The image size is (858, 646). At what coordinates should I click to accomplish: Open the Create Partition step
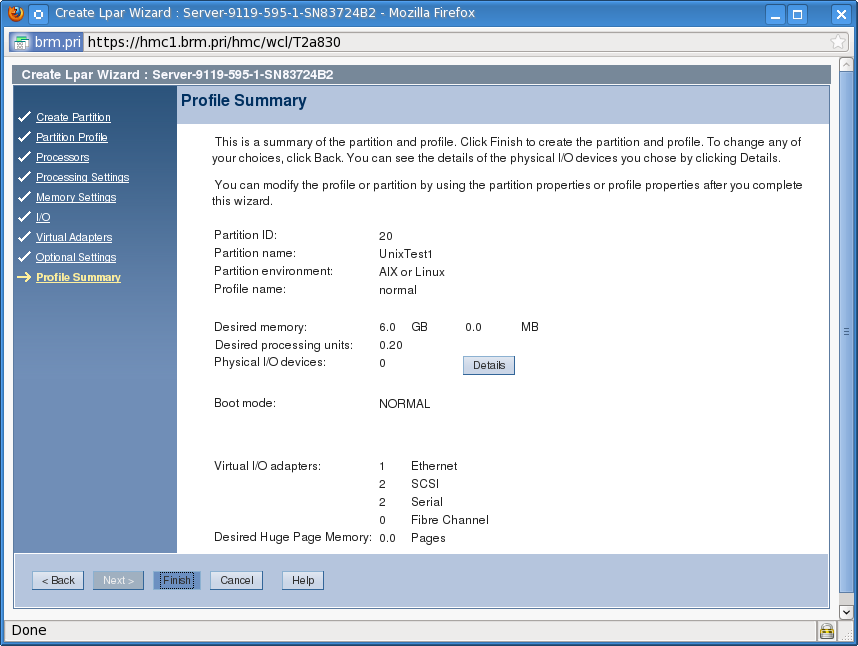[x=73, y=117]
